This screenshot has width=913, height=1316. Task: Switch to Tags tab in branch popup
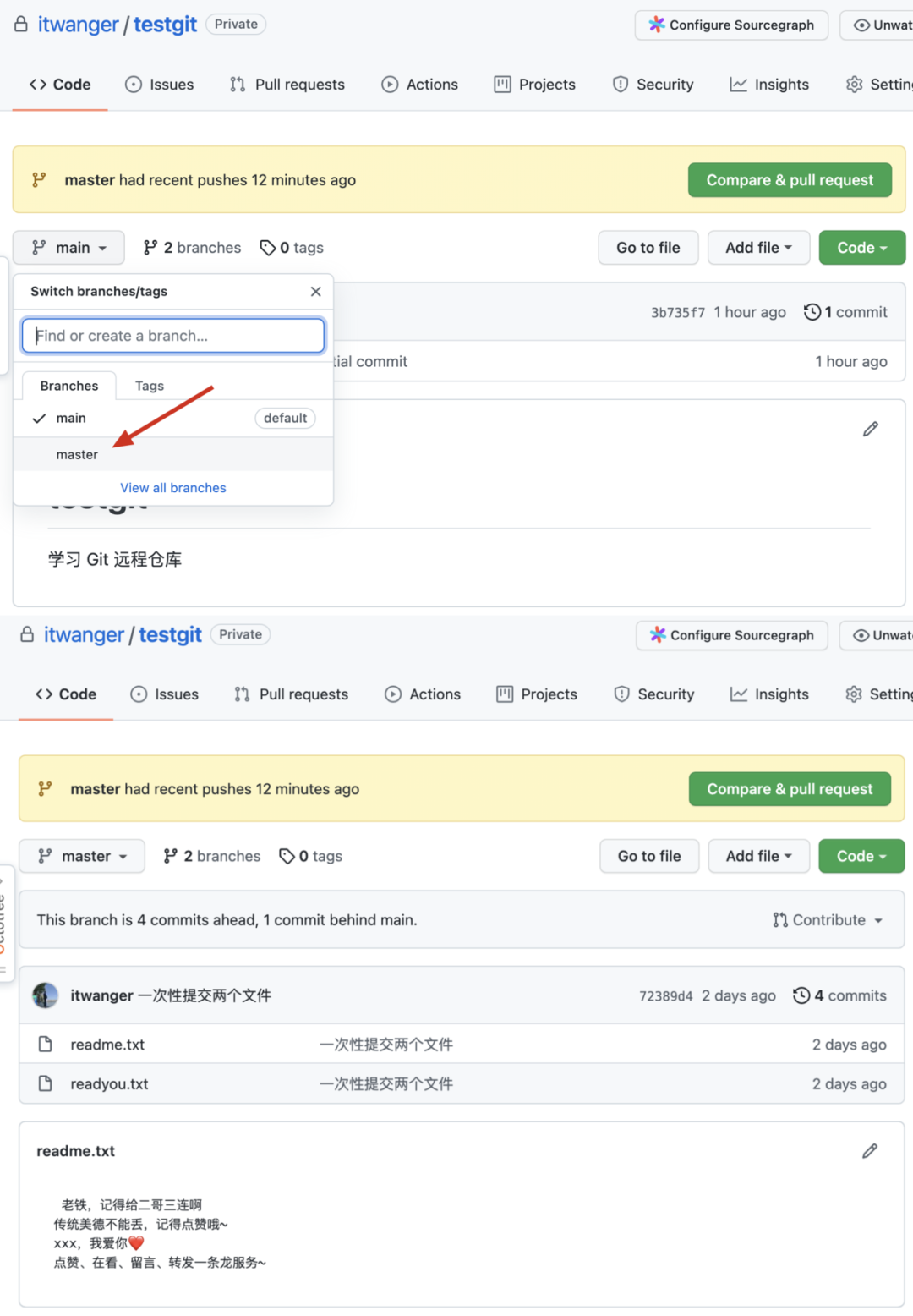(150, 386)
